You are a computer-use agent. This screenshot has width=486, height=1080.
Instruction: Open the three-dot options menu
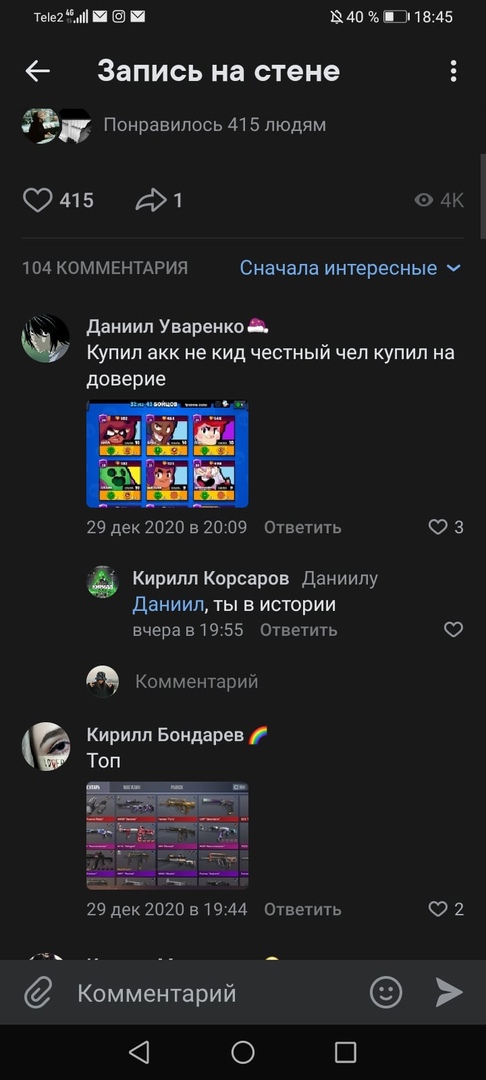pyautogui.click(x=453, y=71)
